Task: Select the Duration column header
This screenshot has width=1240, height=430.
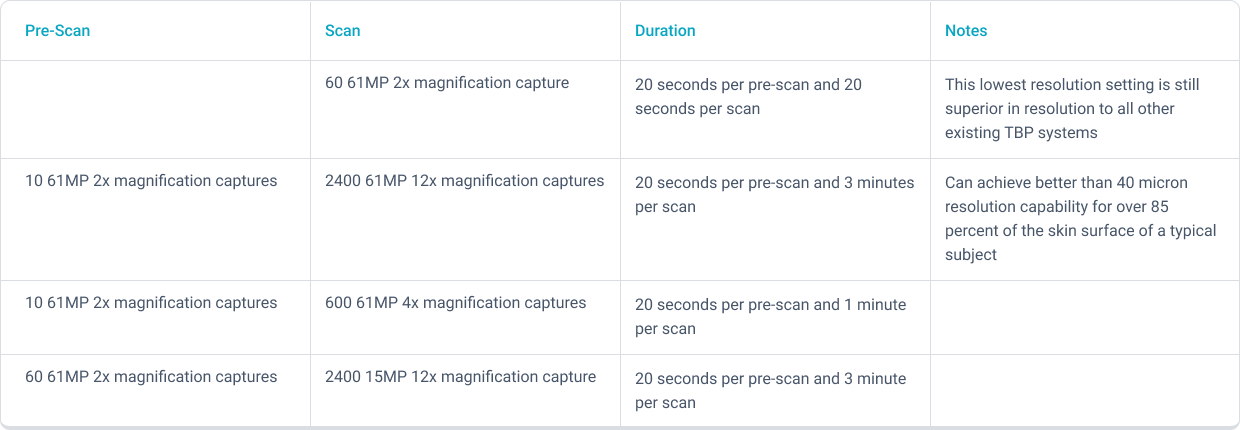Action: tap(665, 31)
